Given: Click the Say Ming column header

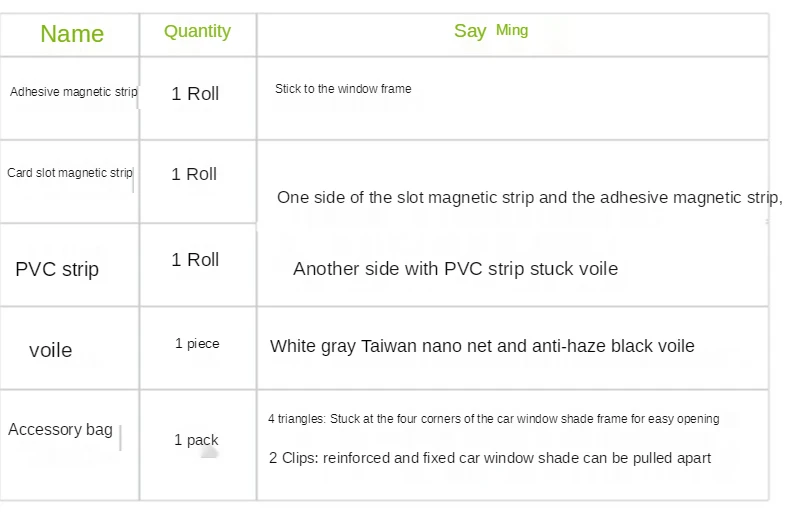Looking at the screenshot, I should [491, 31].
